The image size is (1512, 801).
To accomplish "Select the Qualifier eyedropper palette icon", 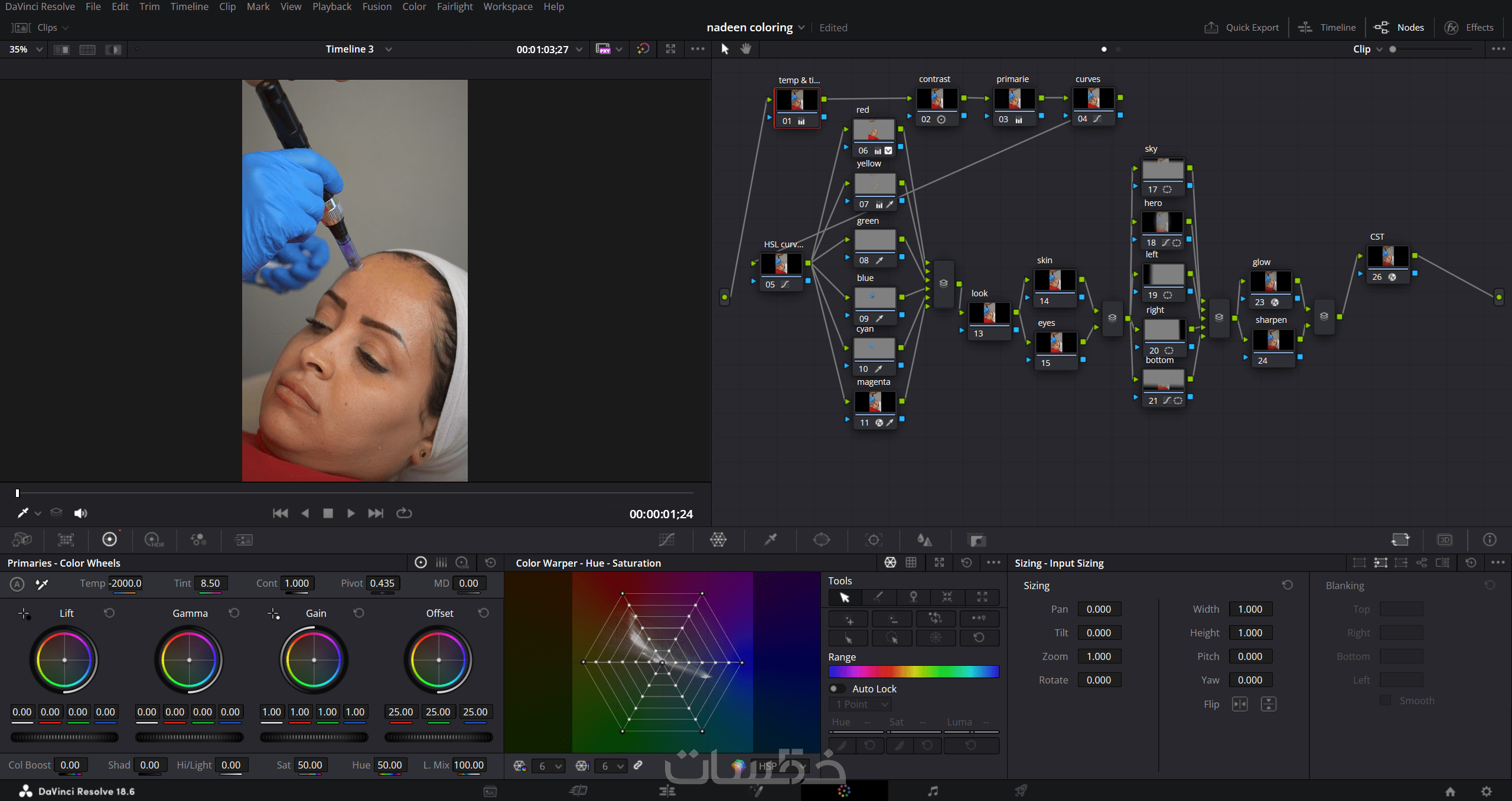I will (770, 540).
